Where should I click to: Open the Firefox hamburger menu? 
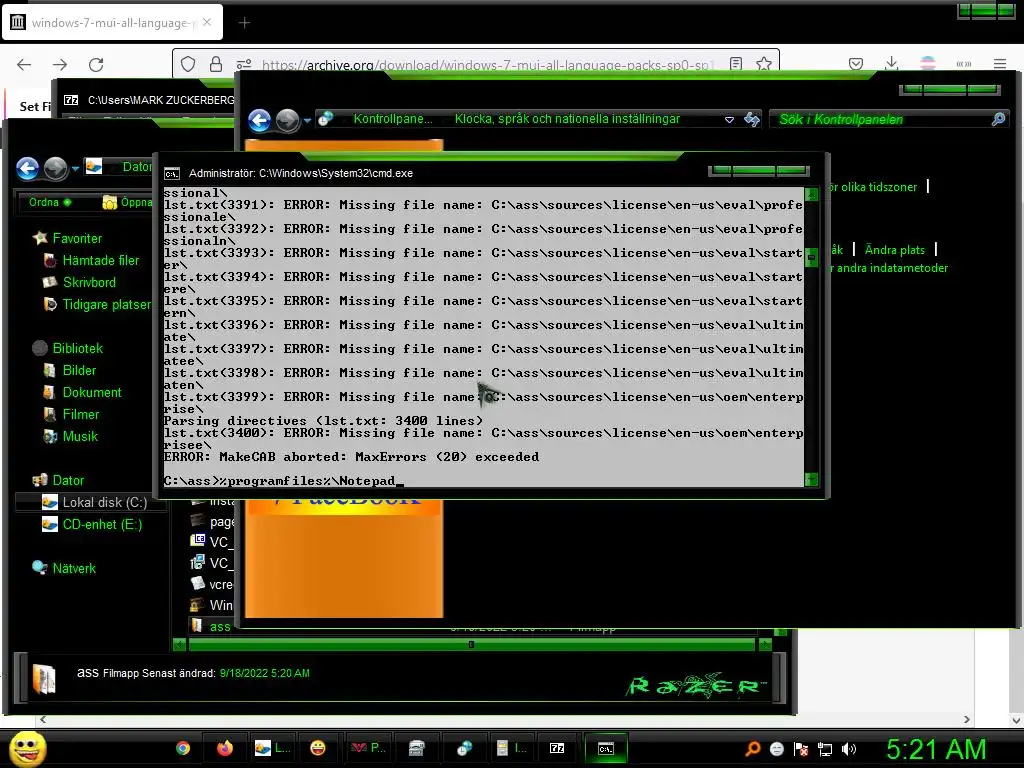tap(999, 64)
